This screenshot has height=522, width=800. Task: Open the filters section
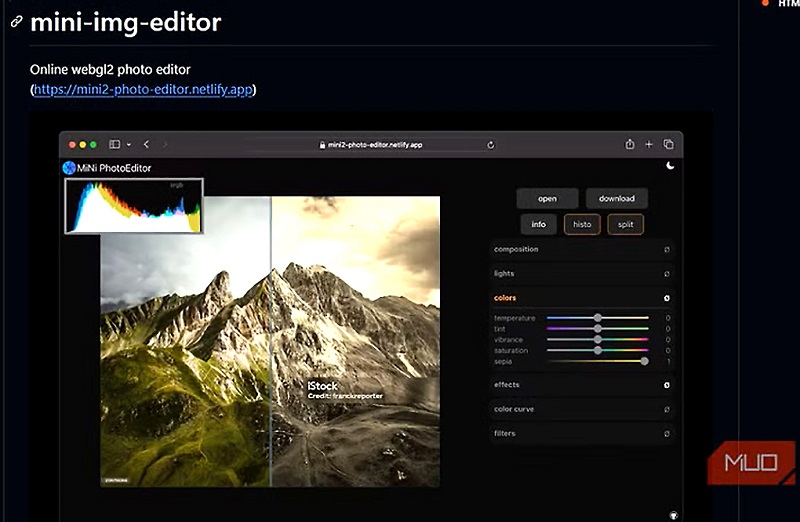pos(582,433)
